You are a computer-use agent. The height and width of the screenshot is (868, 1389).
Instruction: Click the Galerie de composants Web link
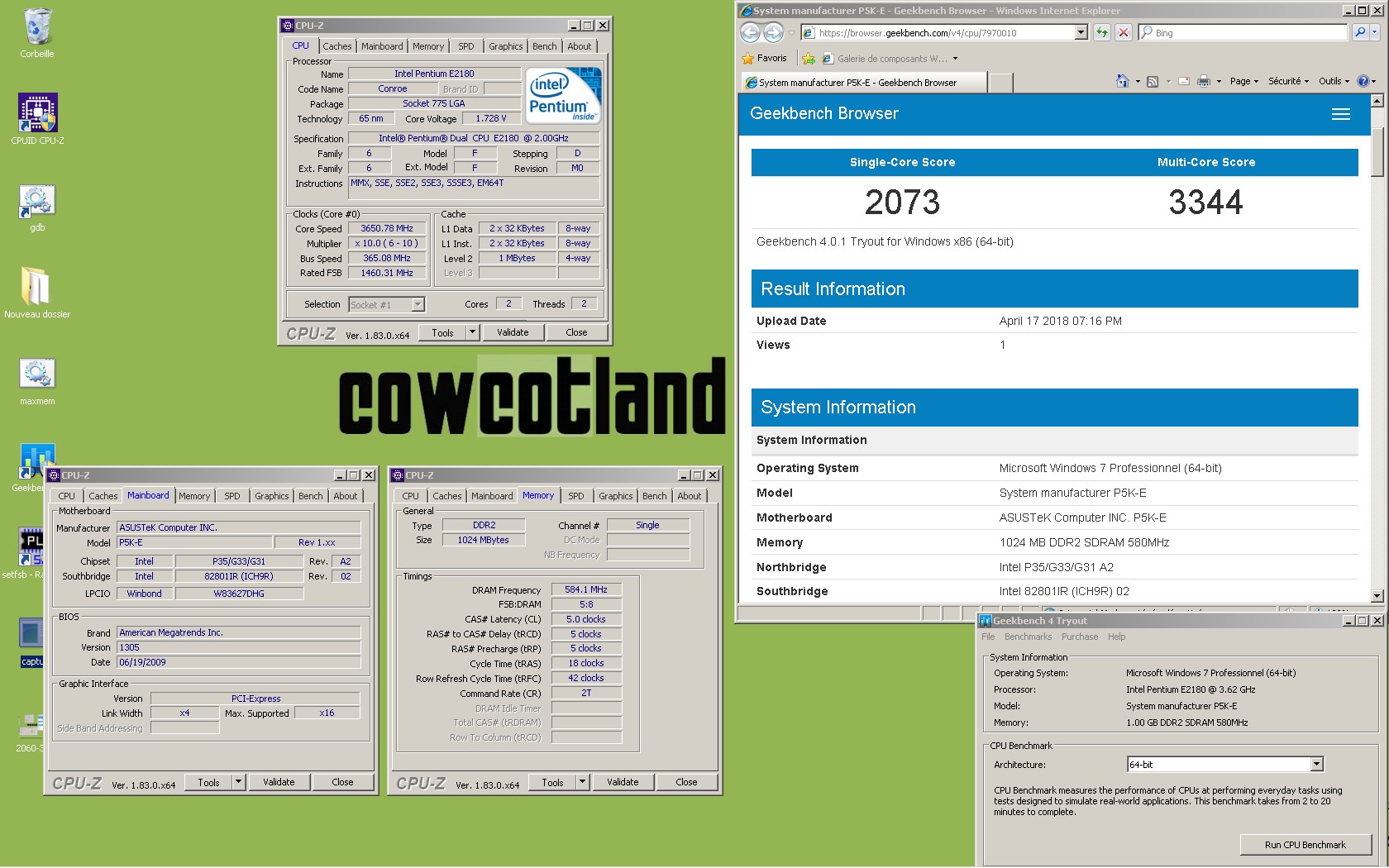[x=890, y=59]
